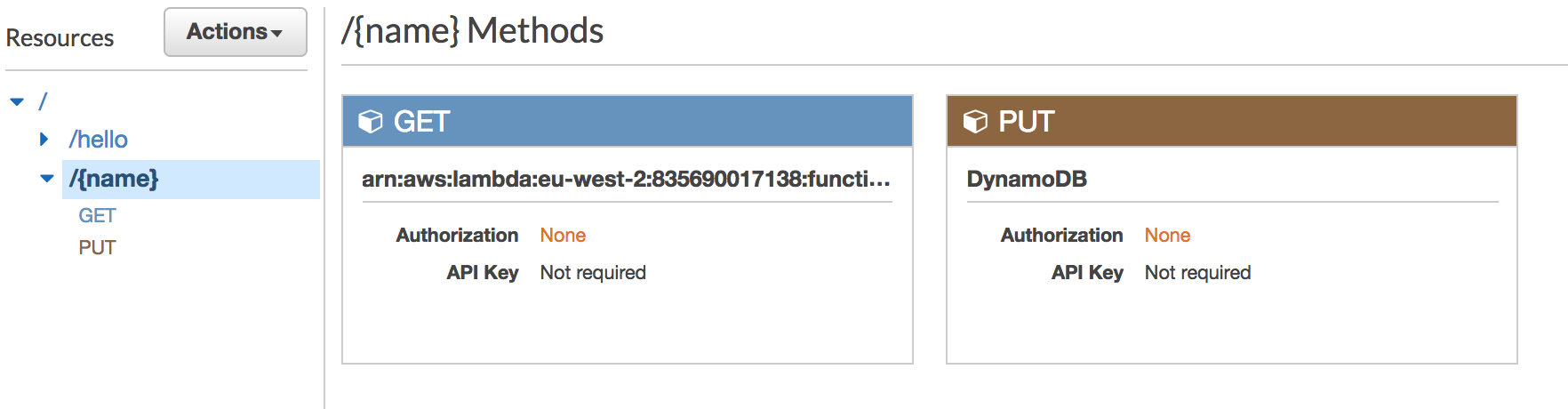Expand the /hello resource arrow
Image resolution: width=1568 pixels, height=409 pixels.
tap(44, 139)
